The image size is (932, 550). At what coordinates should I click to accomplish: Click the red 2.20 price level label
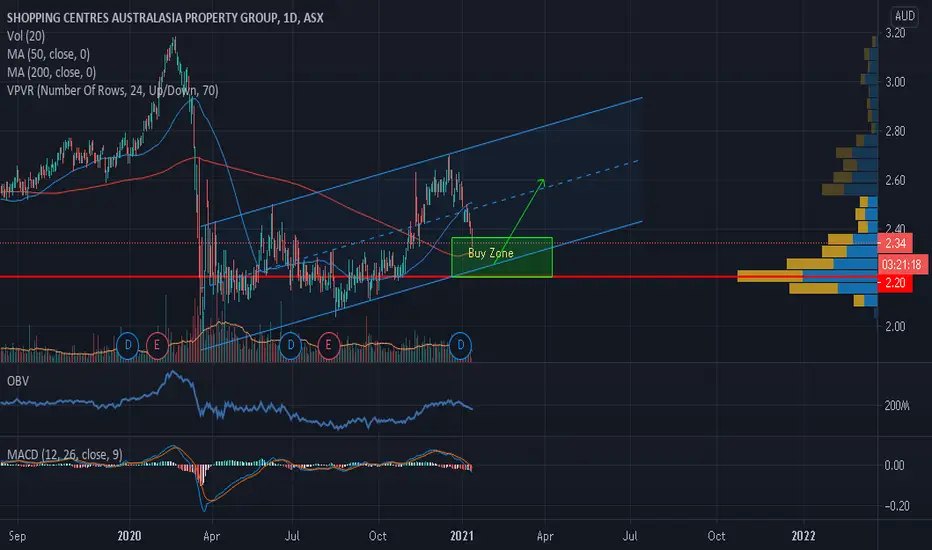(895, 282)
